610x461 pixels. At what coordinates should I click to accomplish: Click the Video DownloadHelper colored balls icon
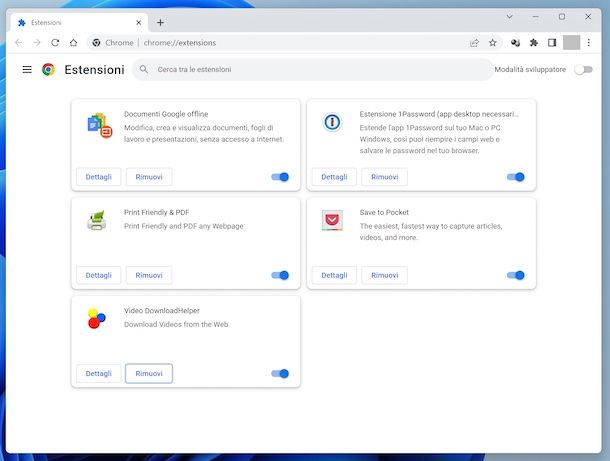pyautogui.click(x=96, y=318)
